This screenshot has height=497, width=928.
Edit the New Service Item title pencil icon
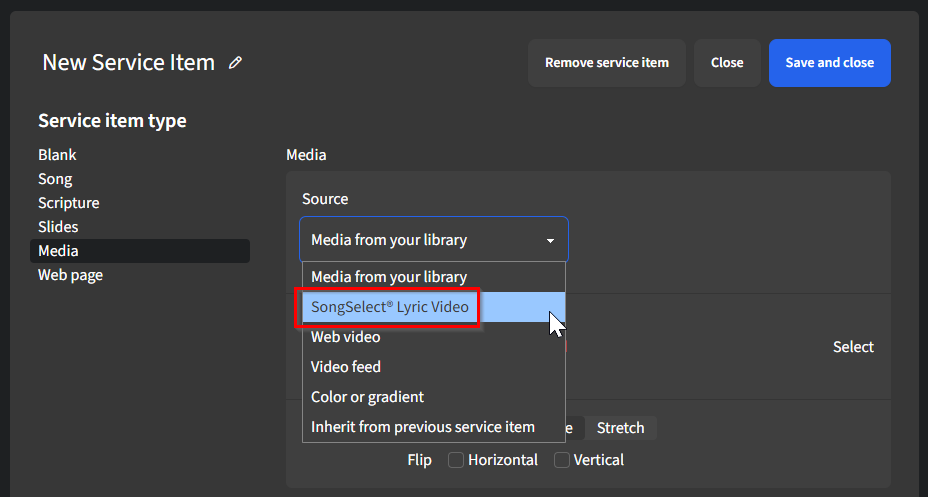tap(236, 63)
